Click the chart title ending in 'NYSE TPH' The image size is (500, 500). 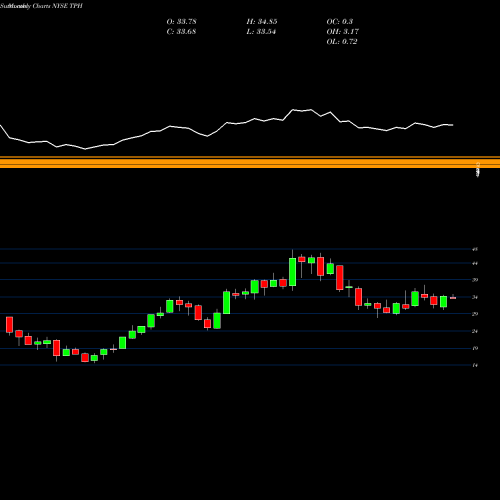[x=41, y=6]
